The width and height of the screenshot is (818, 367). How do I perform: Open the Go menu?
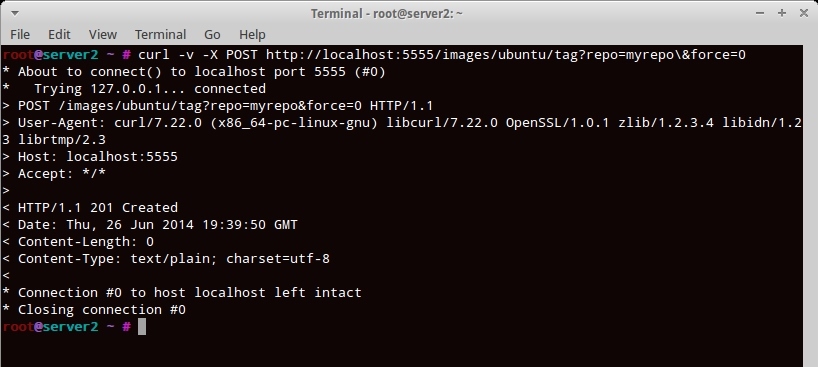[x=212, y=34]
